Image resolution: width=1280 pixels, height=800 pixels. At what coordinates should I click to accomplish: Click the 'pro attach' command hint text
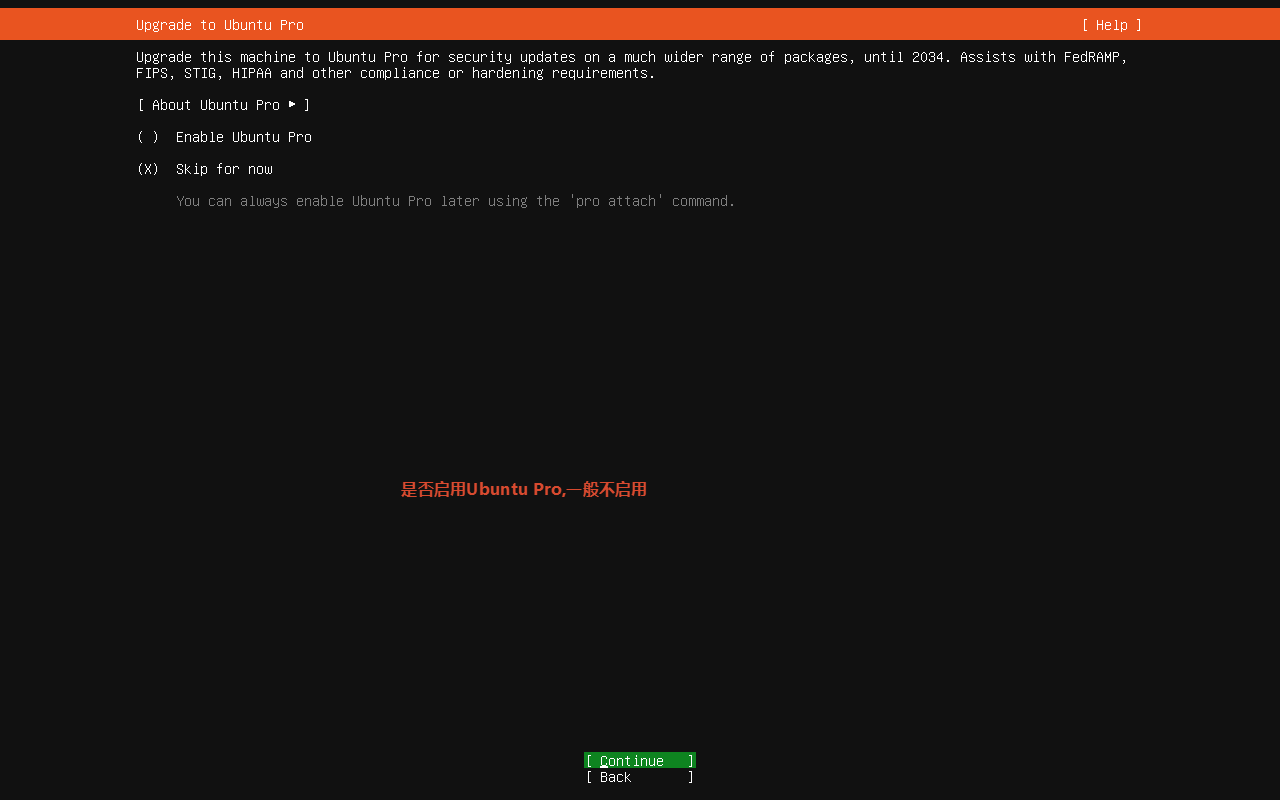456,201
